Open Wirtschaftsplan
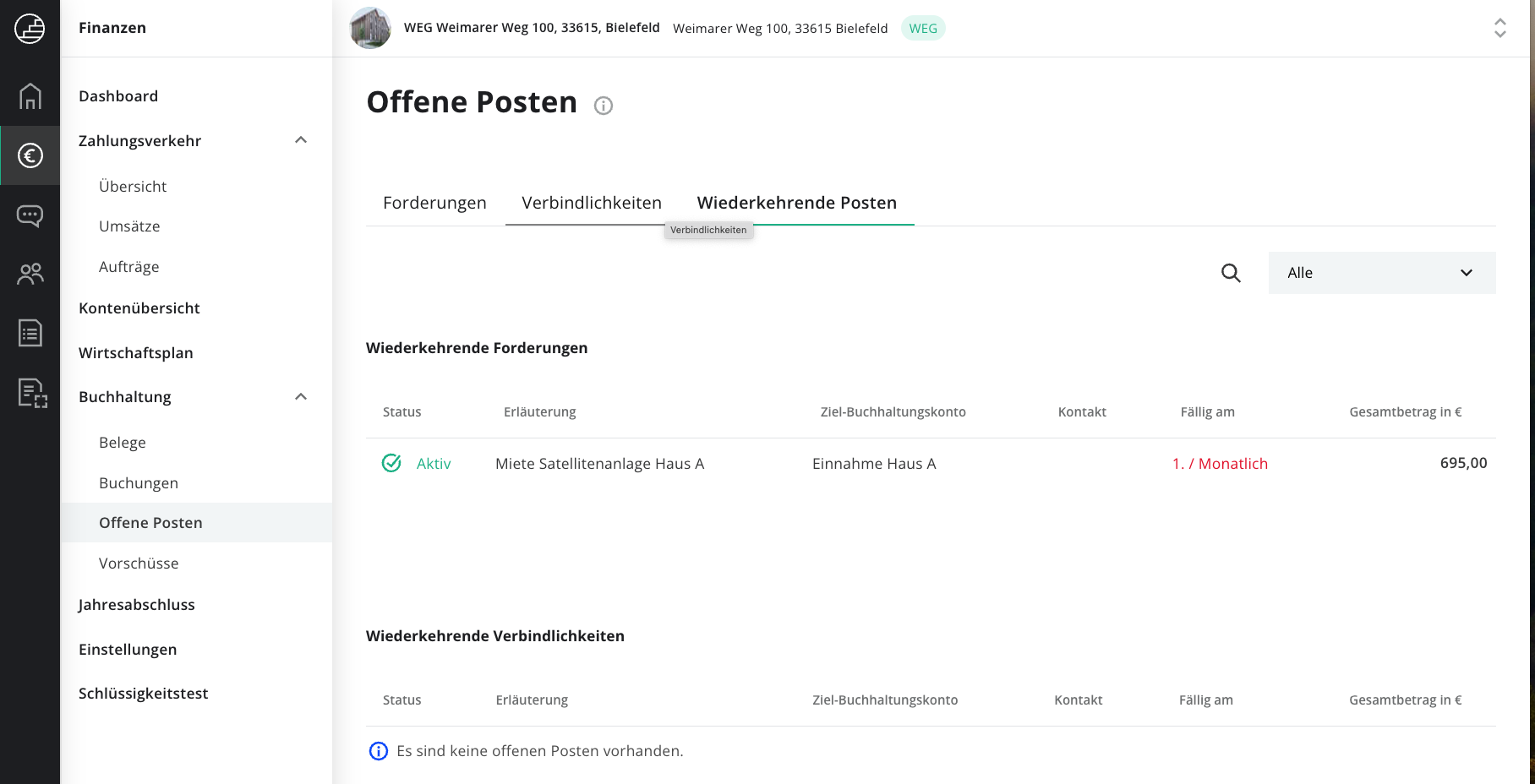Viewport: 1535px width, 784px height. 136,353
